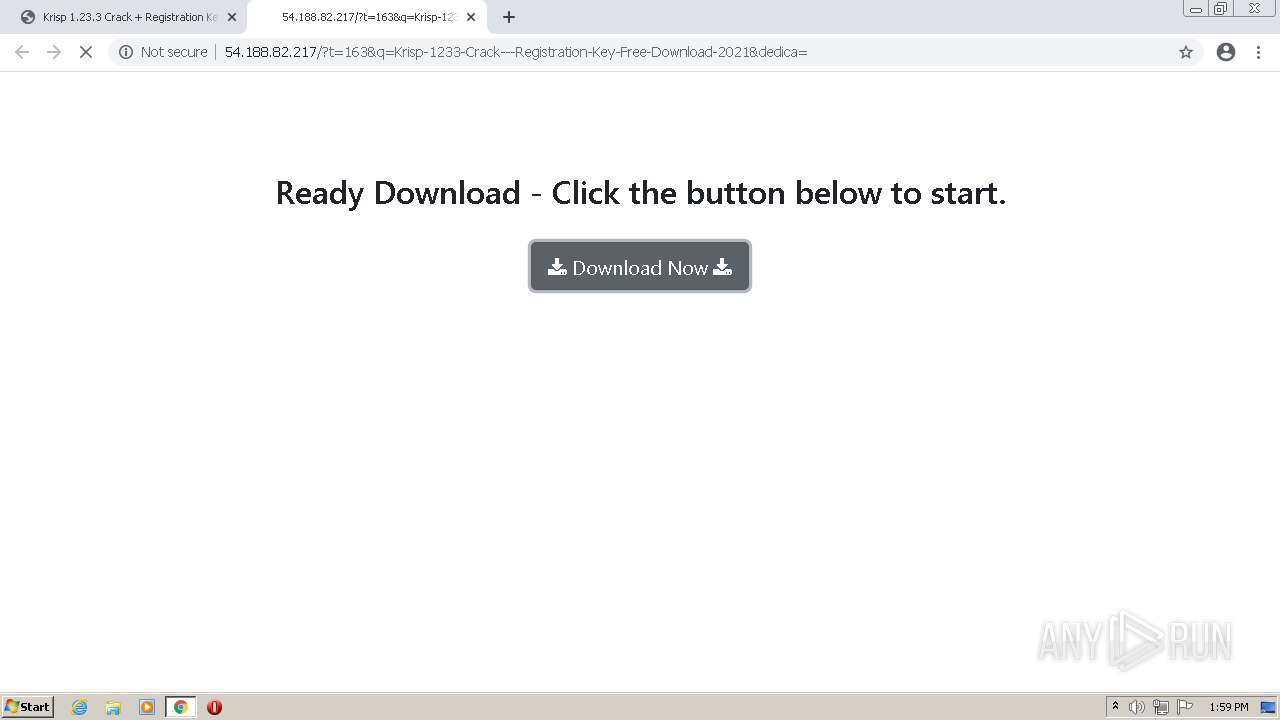Viewport: 1280px width, 720px height.
Task: Minimize the Chrome window
Action: [1196, 9]
